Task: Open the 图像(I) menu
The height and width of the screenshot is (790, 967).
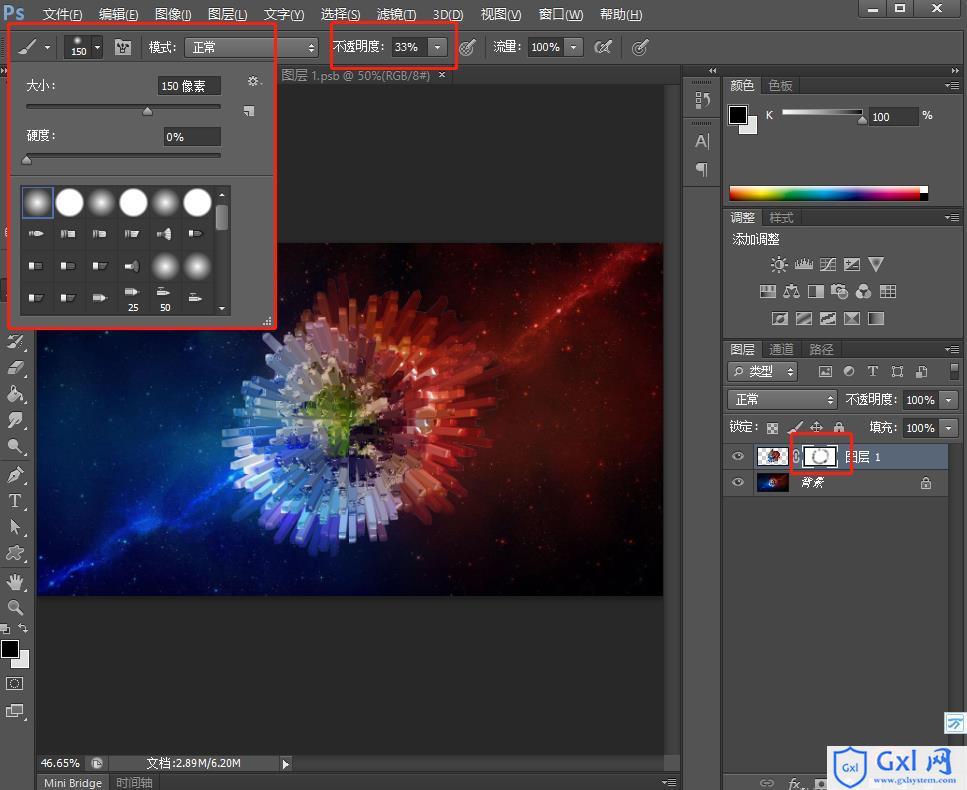Action: pos(173,14)
